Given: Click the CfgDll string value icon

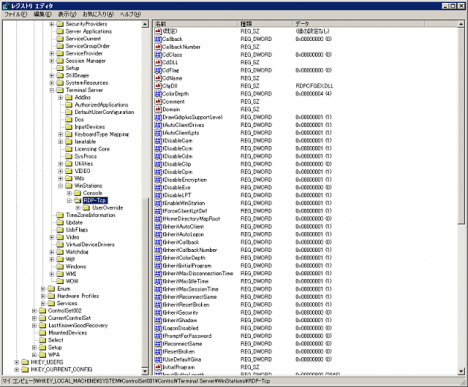Looking at the screenshot, I should tap(158, 86).
